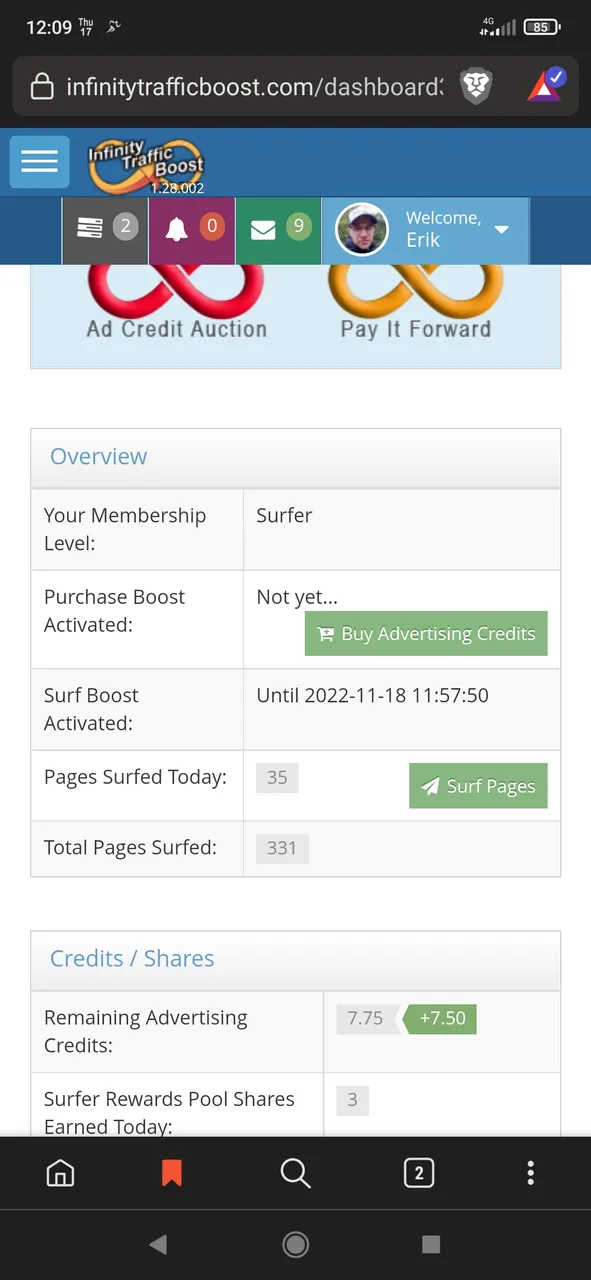Viewport: 591px width, 1280px height.
Task: Tap the Brave Rewards triangle icon
Action: tap(546, 86)
